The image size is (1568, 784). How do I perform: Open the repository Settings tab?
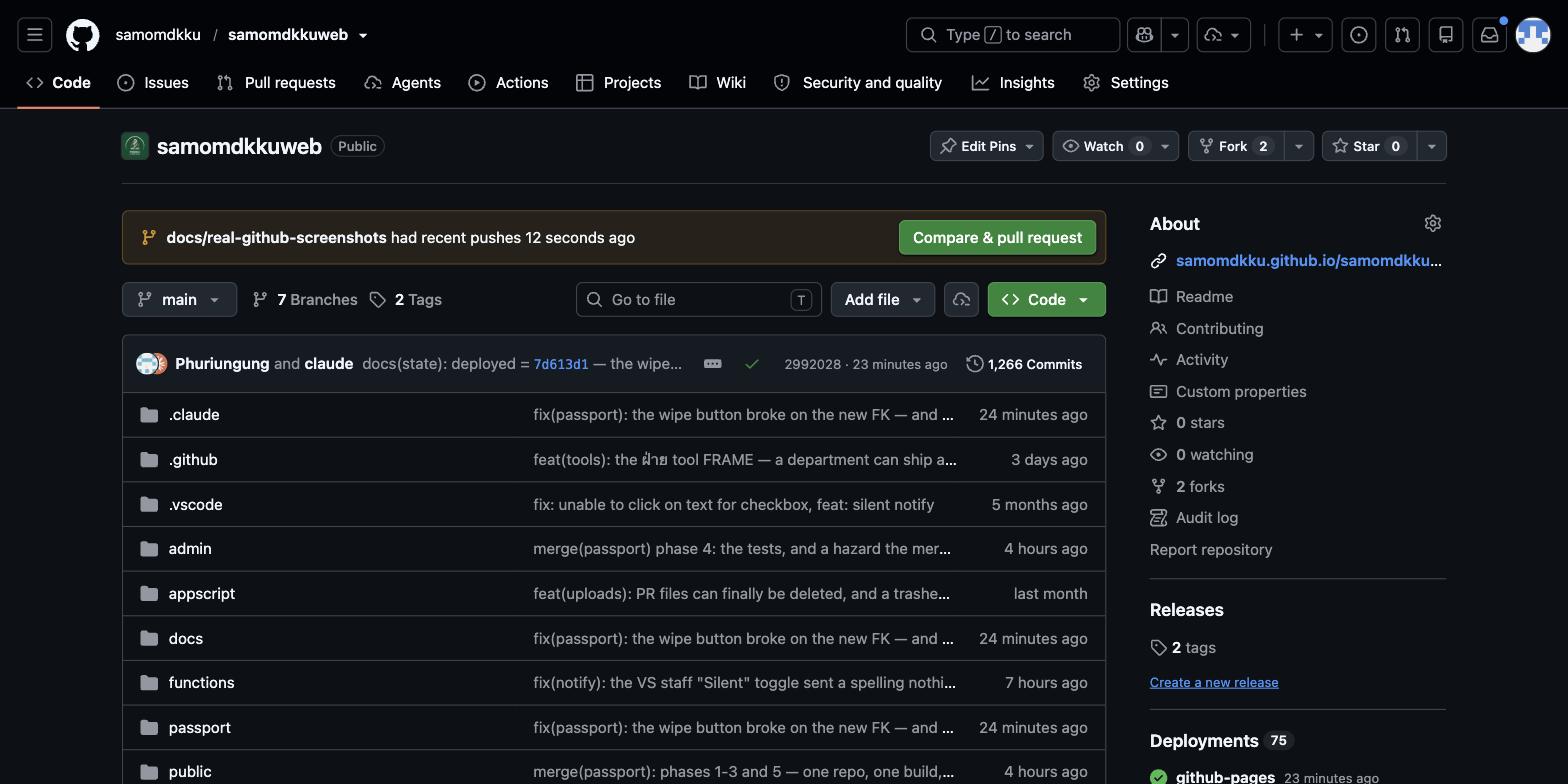click(1126, 83)
